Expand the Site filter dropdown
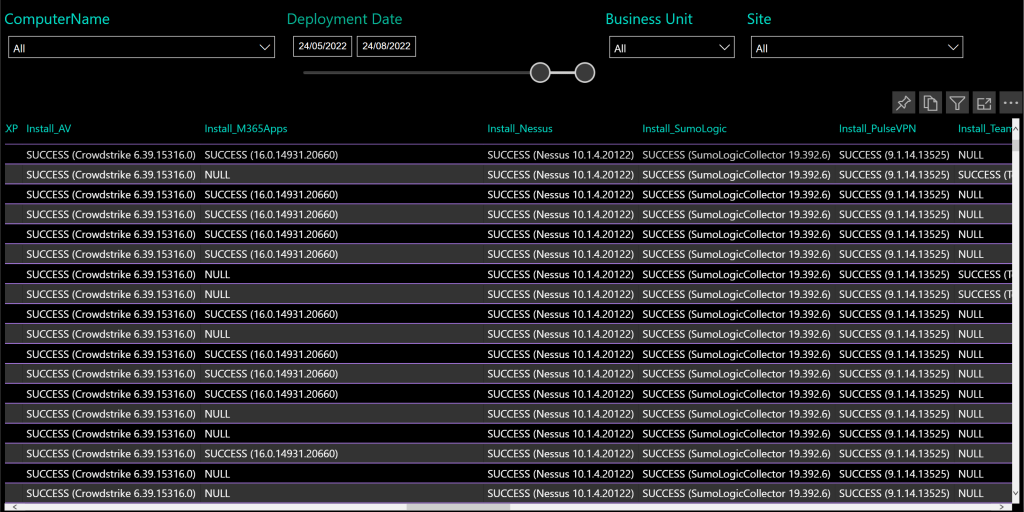1024x512 pixels. pyautogui.click(x=857, y=48)
